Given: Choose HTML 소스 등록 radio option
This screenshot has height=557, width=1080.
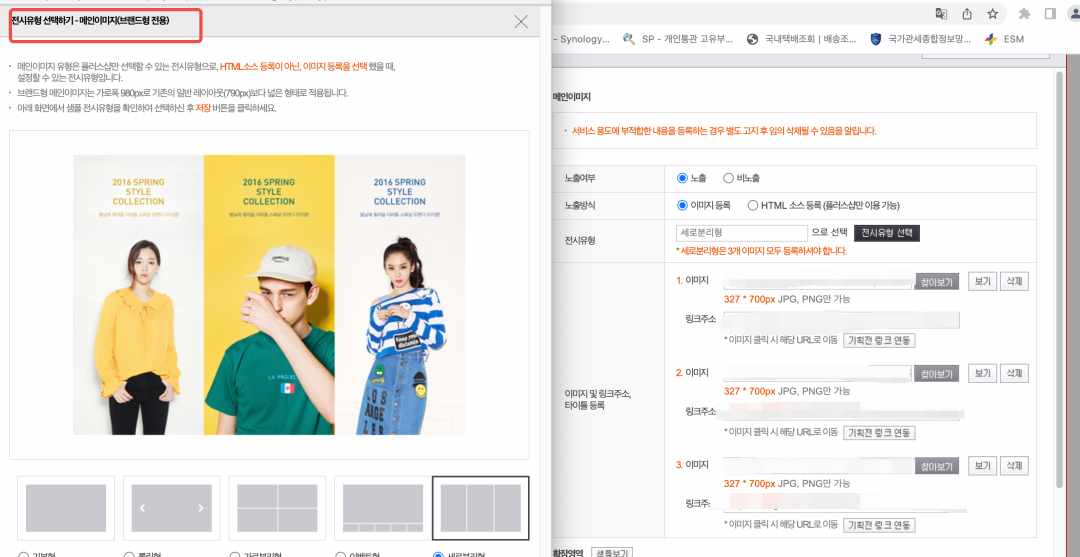Looking at the screenshot, I should pos(753,205).
